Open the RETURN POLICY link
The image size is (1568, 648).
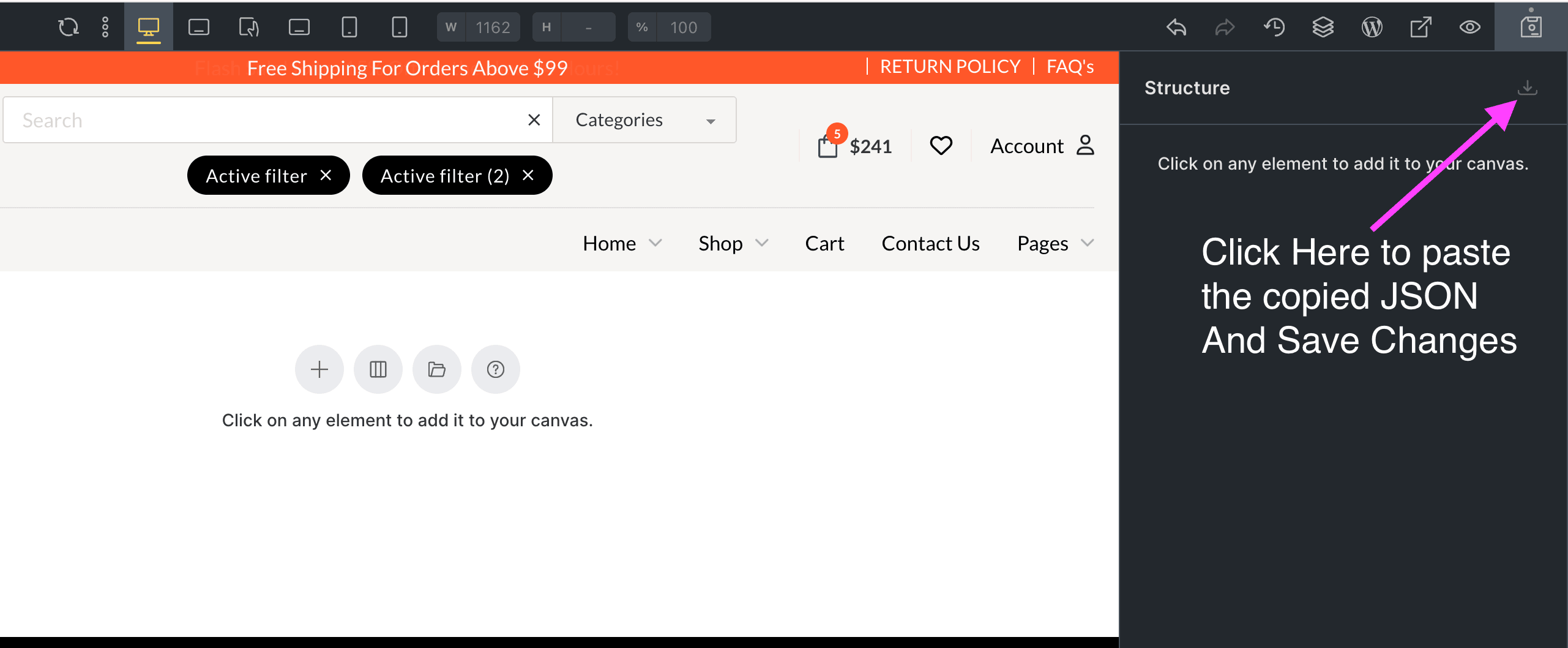click(x=950, y=67)
